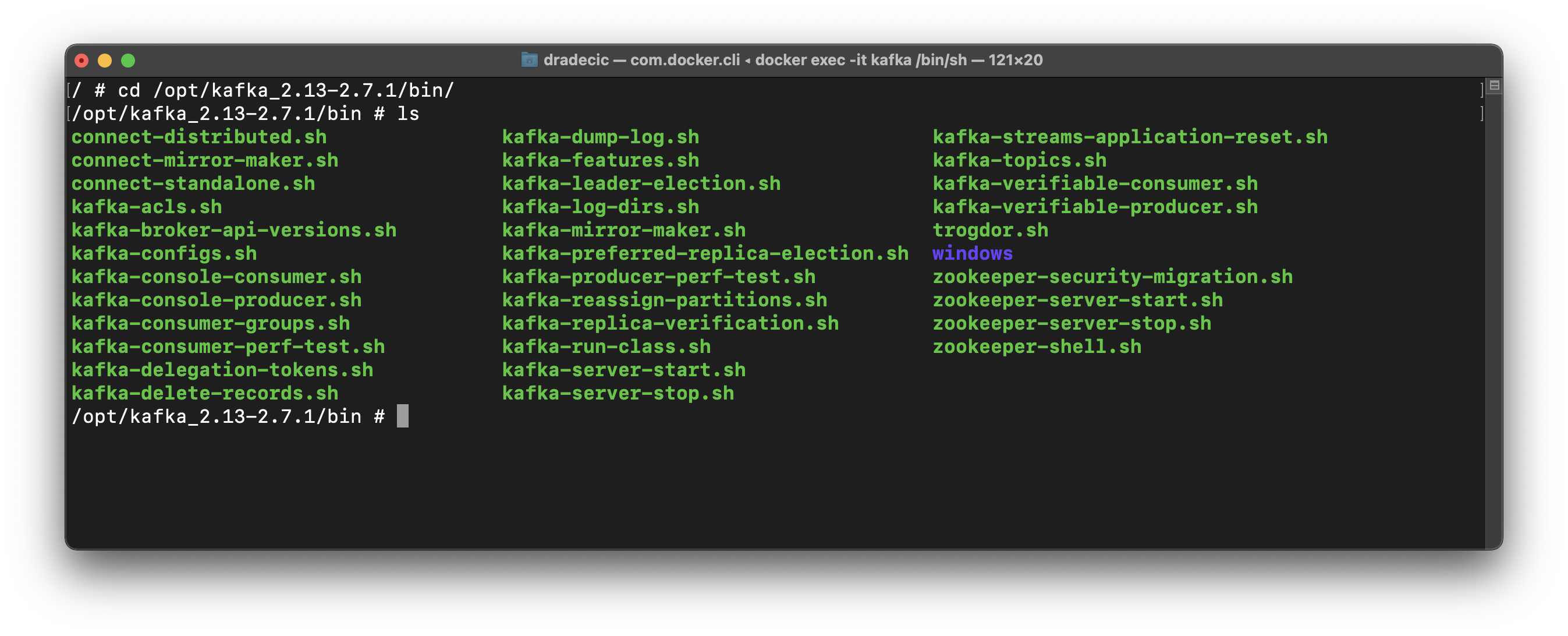
Task: Click the zookeeper-server-start.sh entry
Action: [1078, 300]
